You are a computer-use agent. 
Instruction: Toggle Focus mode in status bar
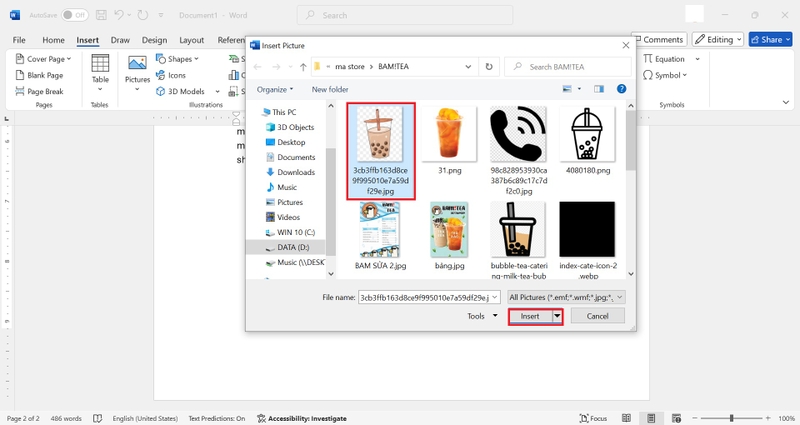click(593, 418)
